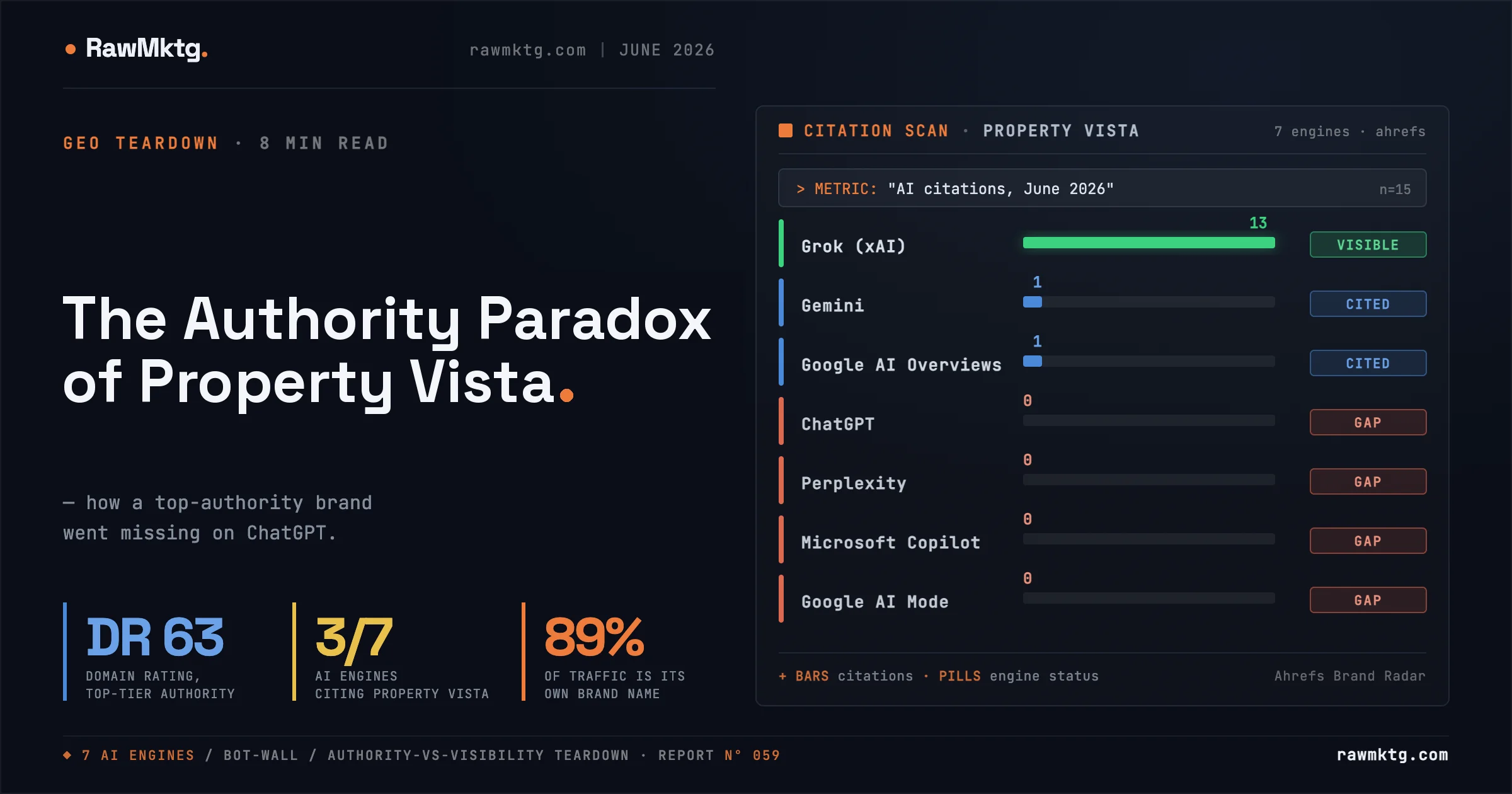Click the 'went missing on ChatGPT.' subtitle line
This screenshot has width=1512, height=794.
200,533
